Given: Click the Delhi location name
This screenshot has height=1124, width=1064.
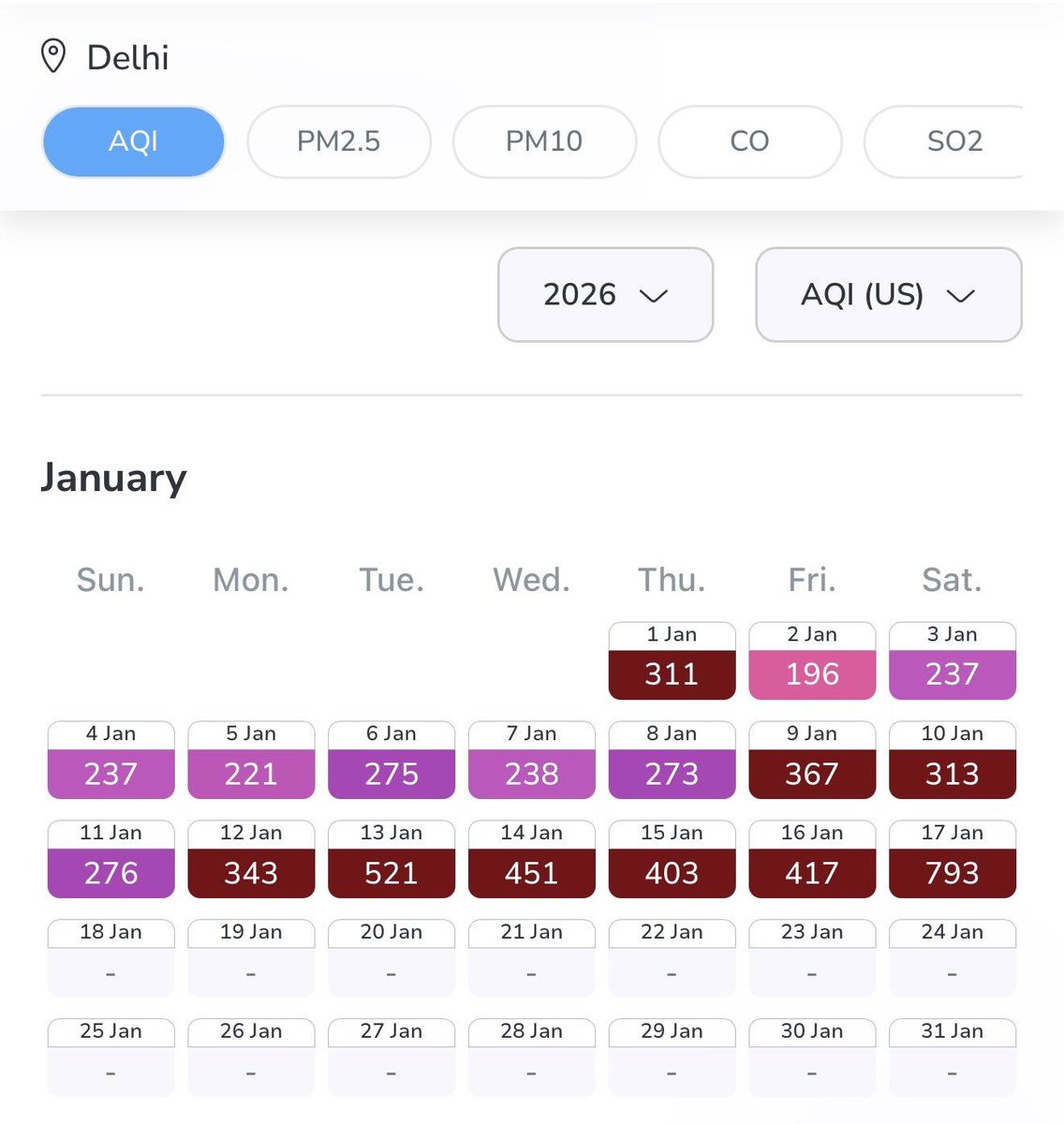Looking at the screenshot, I should click(127, 58).
